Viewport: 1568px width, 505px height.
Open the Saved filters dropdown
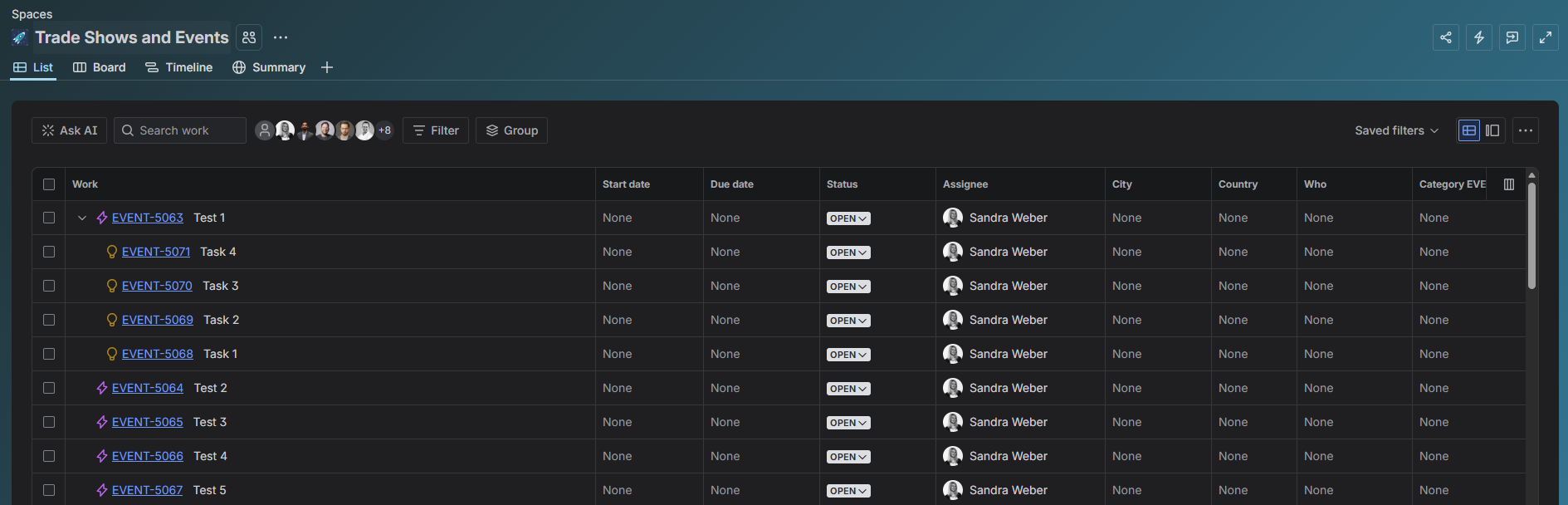[x=1396, y=130]
